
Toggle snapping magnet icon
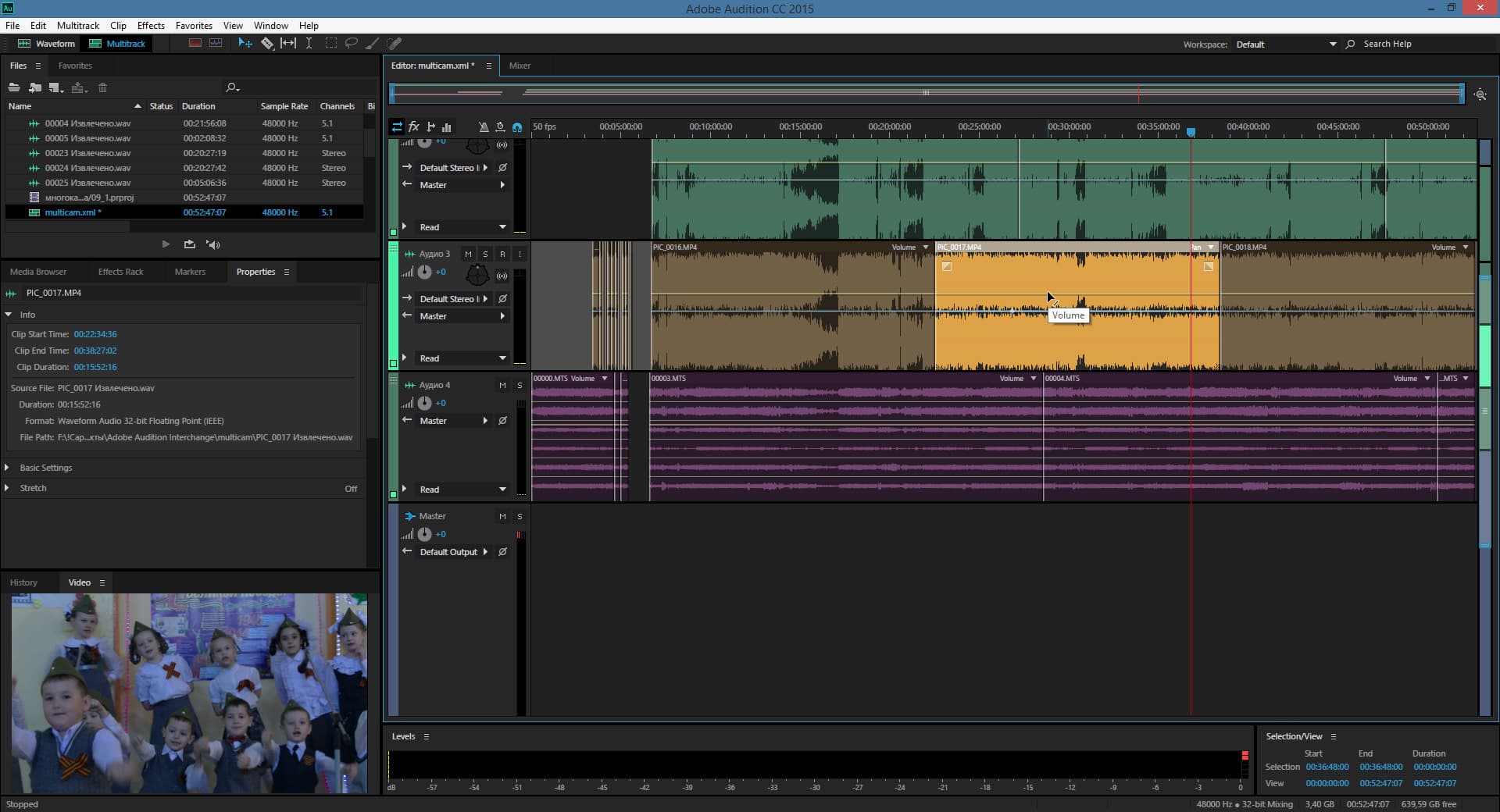tap(517, 126)
